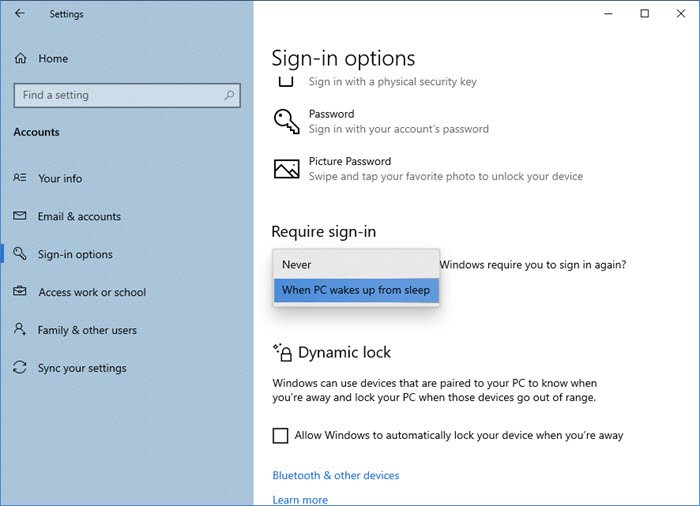Enable automatic lock when you're away checkbox

click(x=281, y=436)
